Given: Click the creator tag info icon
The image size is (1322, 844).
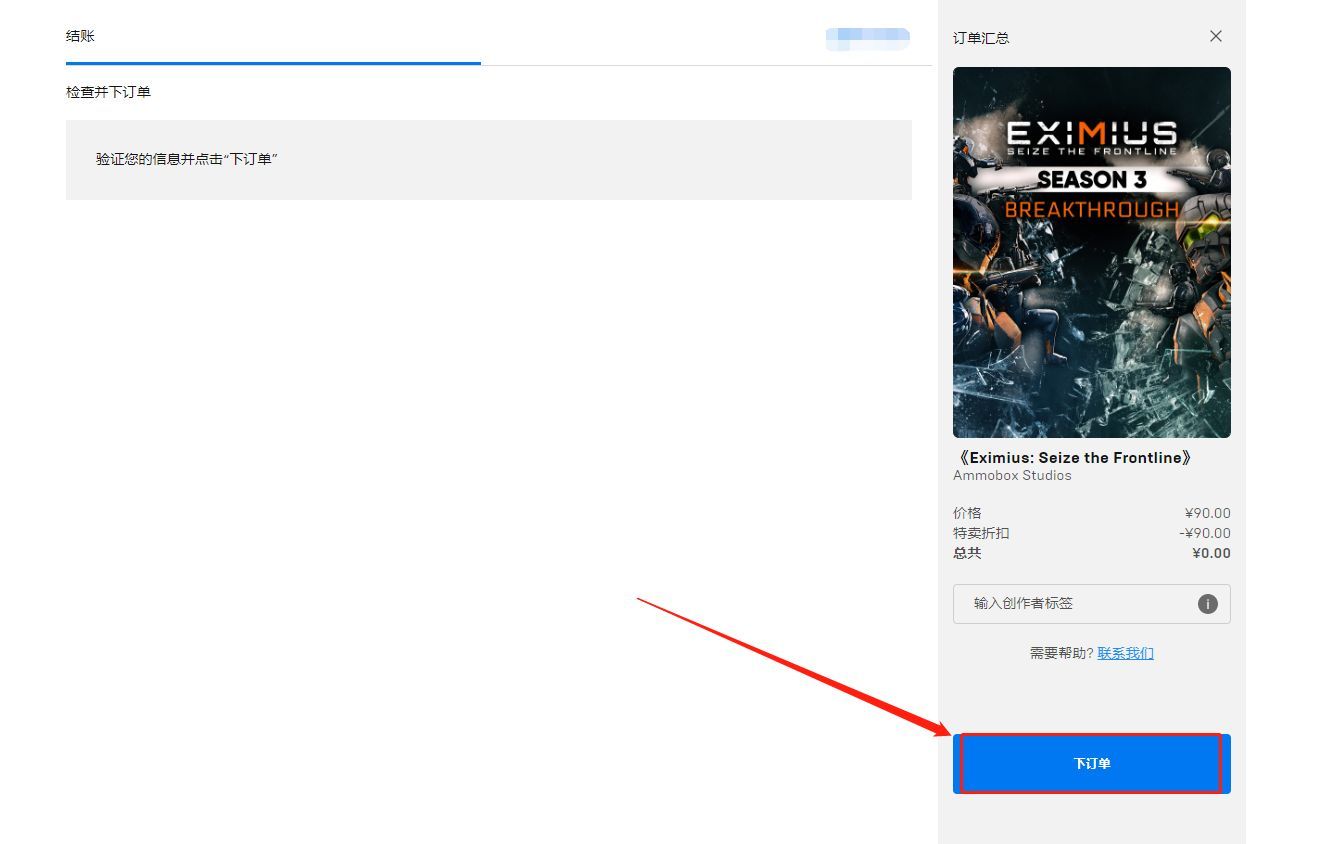Looking at the screenshot, I should pyautogui.click(x=1207, y=604).
